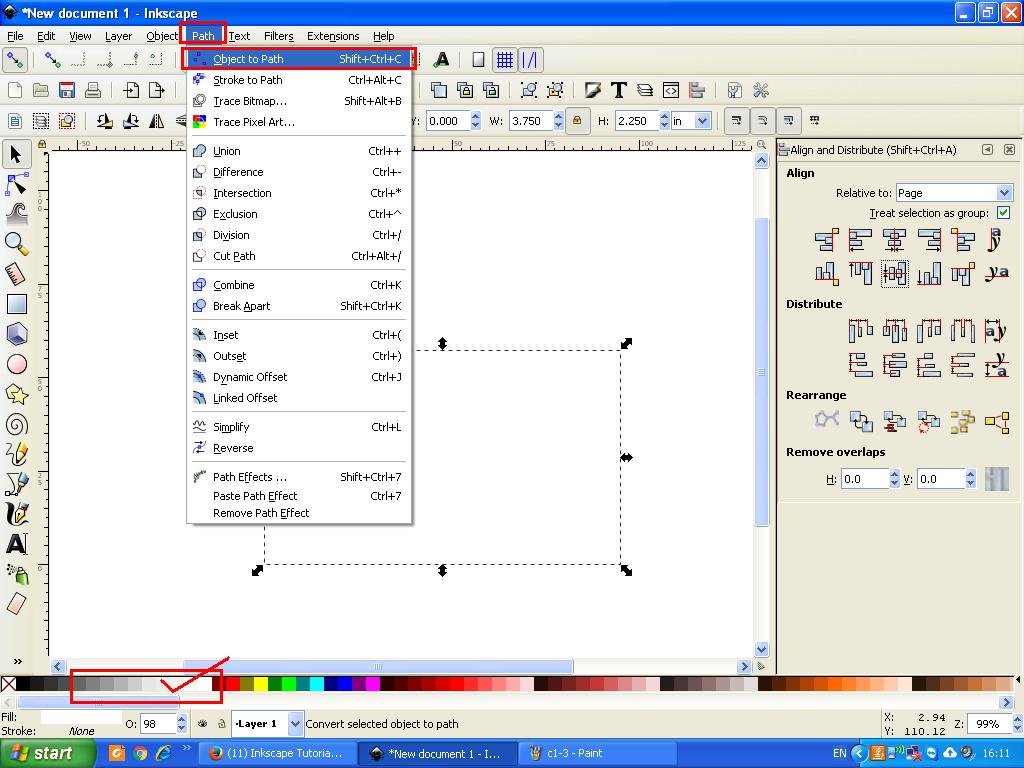Open the Relative to Page dropdown
The height and width of the screenshot is (768, 1024).
[954, 193]
